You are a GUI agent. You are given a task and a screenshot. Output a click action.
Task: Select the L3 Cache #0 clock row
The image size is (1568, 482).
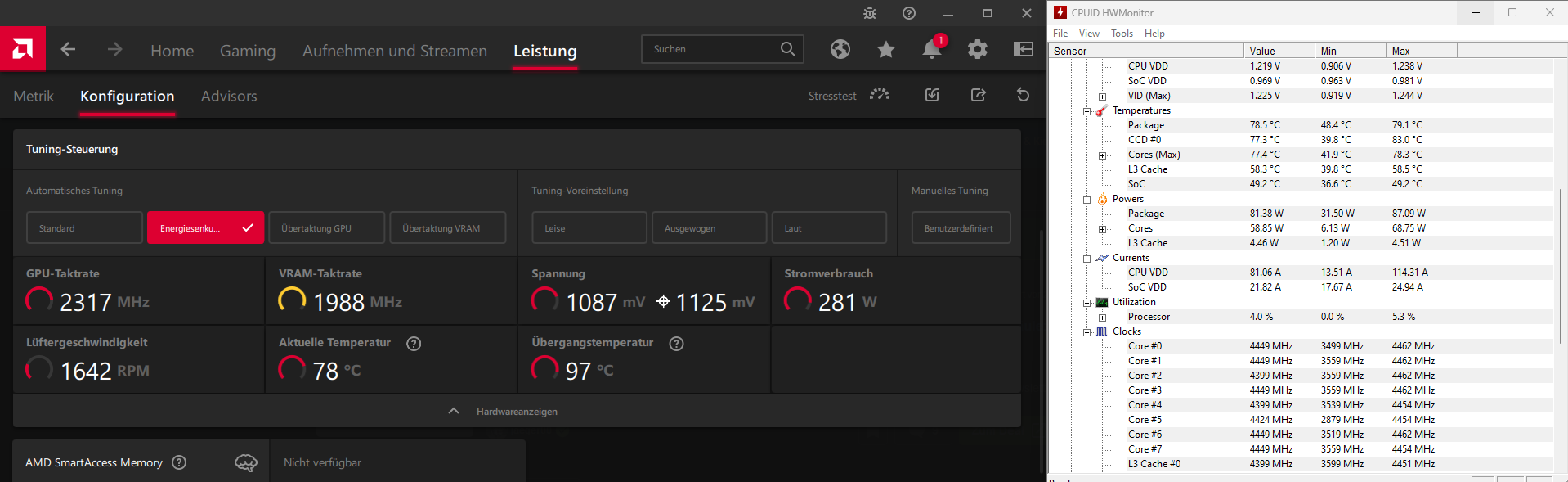tap(1301, 464)
